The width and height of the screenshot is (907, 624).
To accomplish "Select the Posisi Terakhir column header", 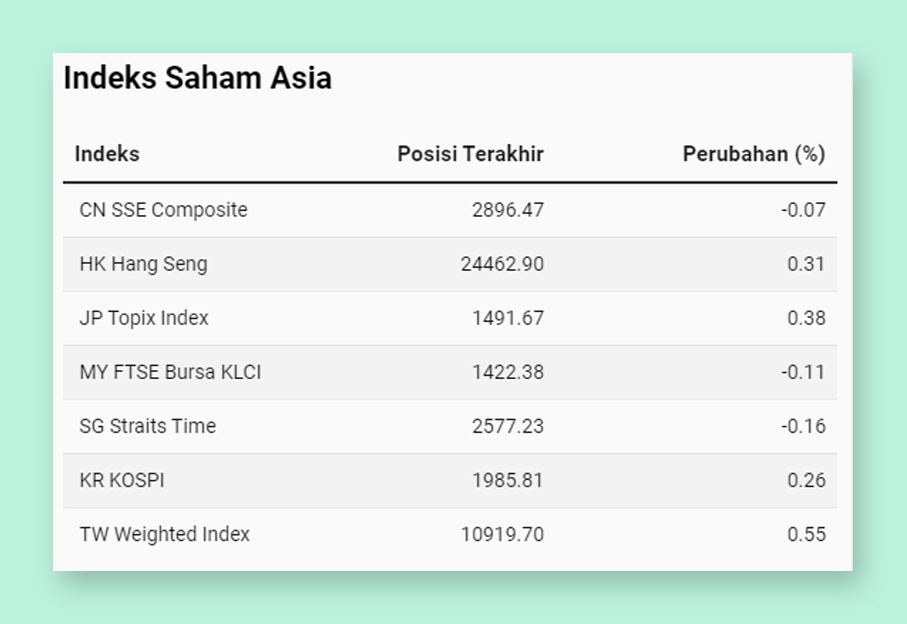I will (x=470, y=154).
